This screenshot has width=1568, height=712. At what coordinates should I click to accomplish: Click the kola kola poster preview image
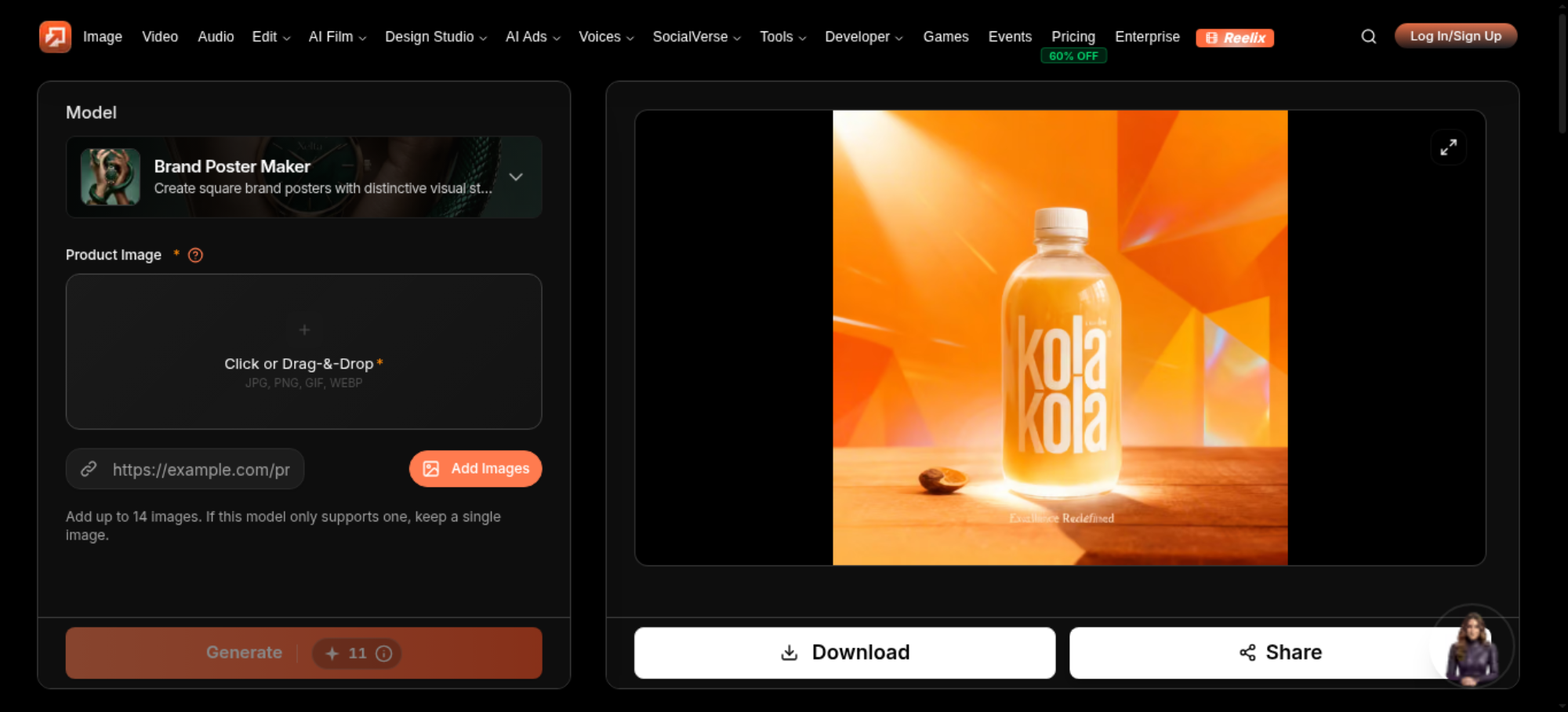coord(1060,338)
